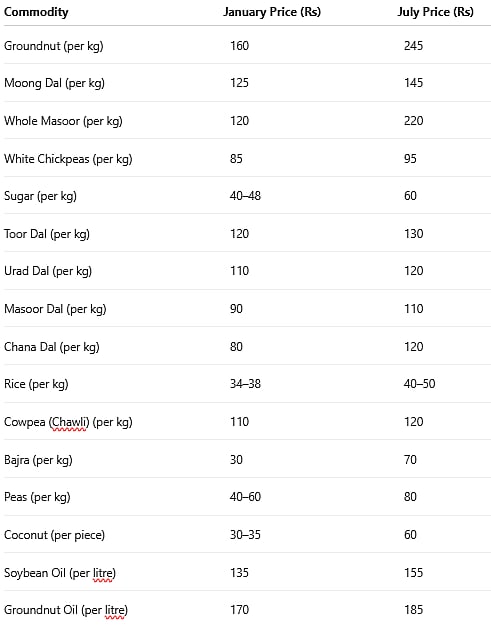This screenshot has height=626, width=491.
Task: Click the misspelled word Chawli
Action: pyautogui.click(x=69, y=422)
